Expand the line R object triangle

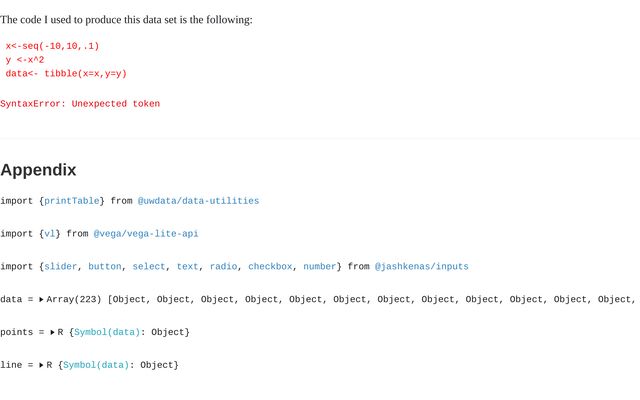click(41, 365)
